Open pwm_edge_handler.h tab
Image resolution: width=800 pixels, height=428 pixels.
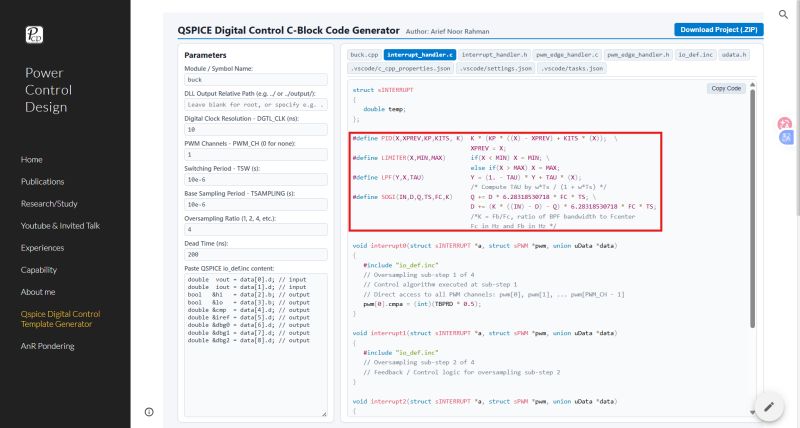click(638, 55)
